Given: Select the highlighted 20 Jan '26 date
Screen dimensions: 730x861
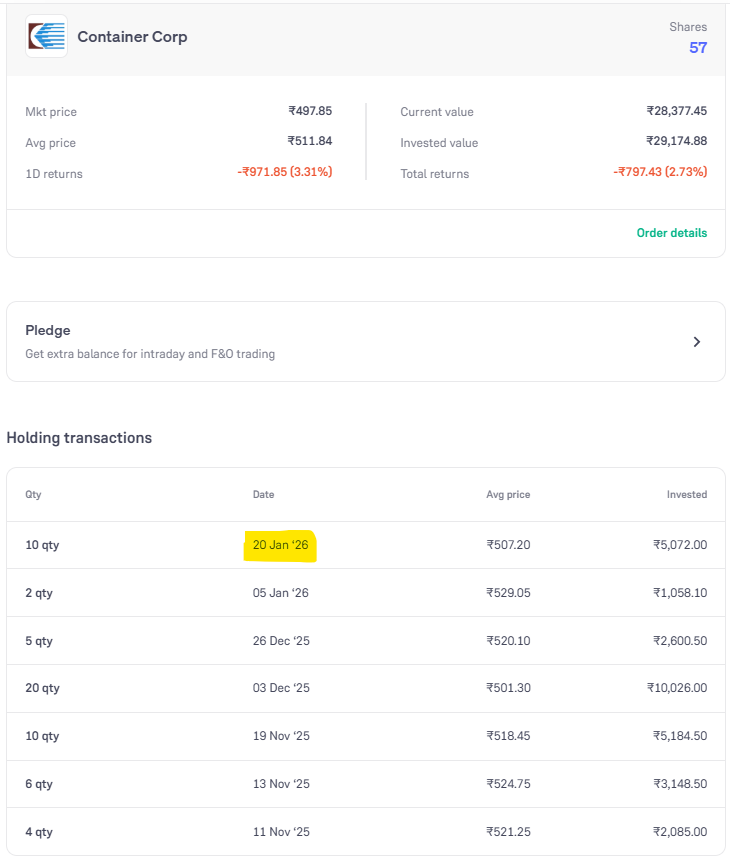Looking at the screenshot, I should (x=280, y=545).
